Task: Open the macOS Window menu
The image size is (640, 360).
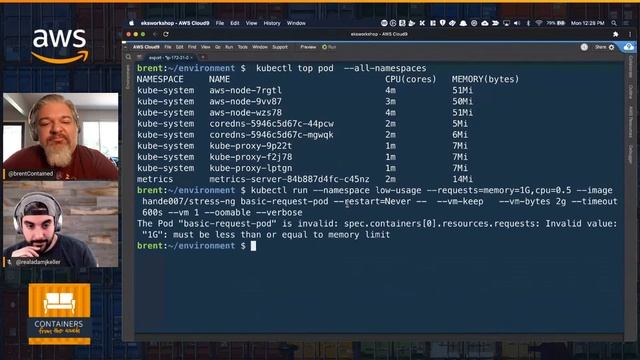Action: [x=296, y=23]
